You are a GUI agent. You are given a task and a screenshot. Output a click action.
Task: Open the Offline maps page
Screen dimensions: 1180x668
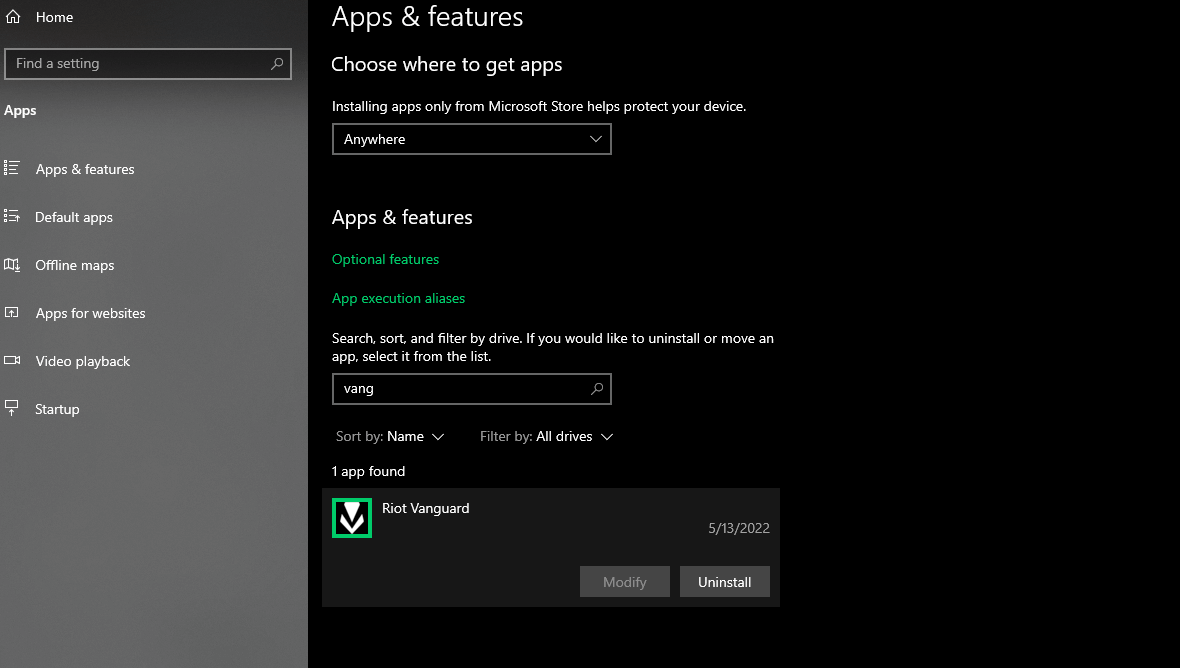pos(75,266)
